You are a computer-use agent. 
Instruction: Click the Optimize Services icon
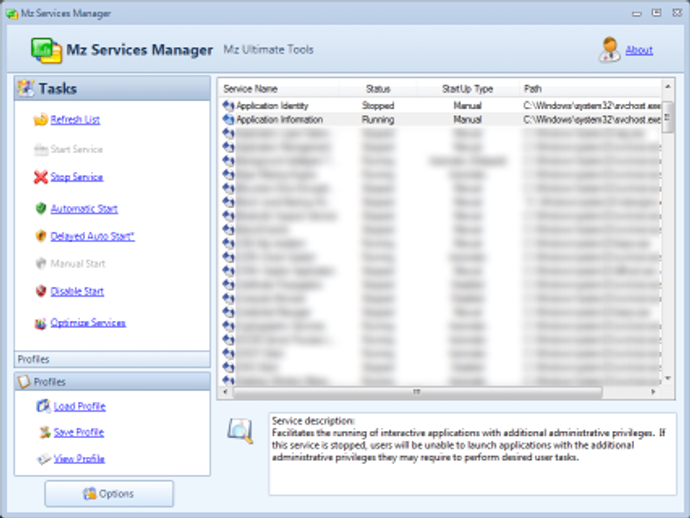pos(40,324)
